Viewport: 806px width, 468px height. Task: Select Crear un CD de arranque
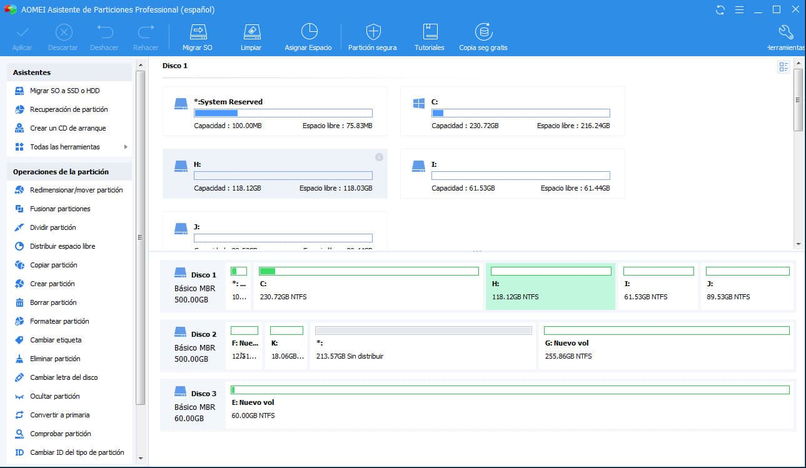67,128
